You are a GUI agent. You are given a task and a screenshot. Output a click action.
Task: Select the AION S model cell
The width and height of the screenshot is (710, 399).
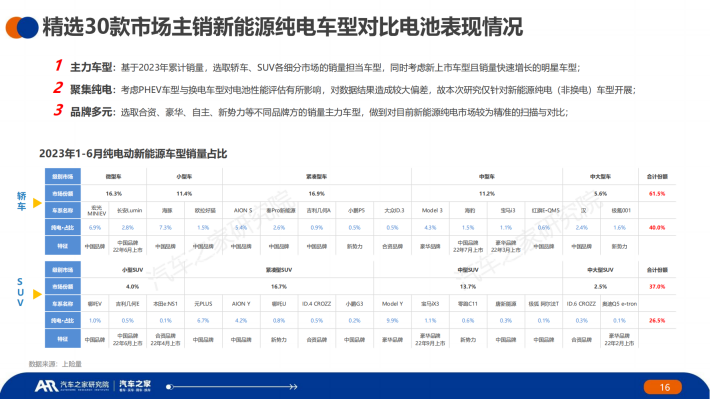(x=241, y=210)
